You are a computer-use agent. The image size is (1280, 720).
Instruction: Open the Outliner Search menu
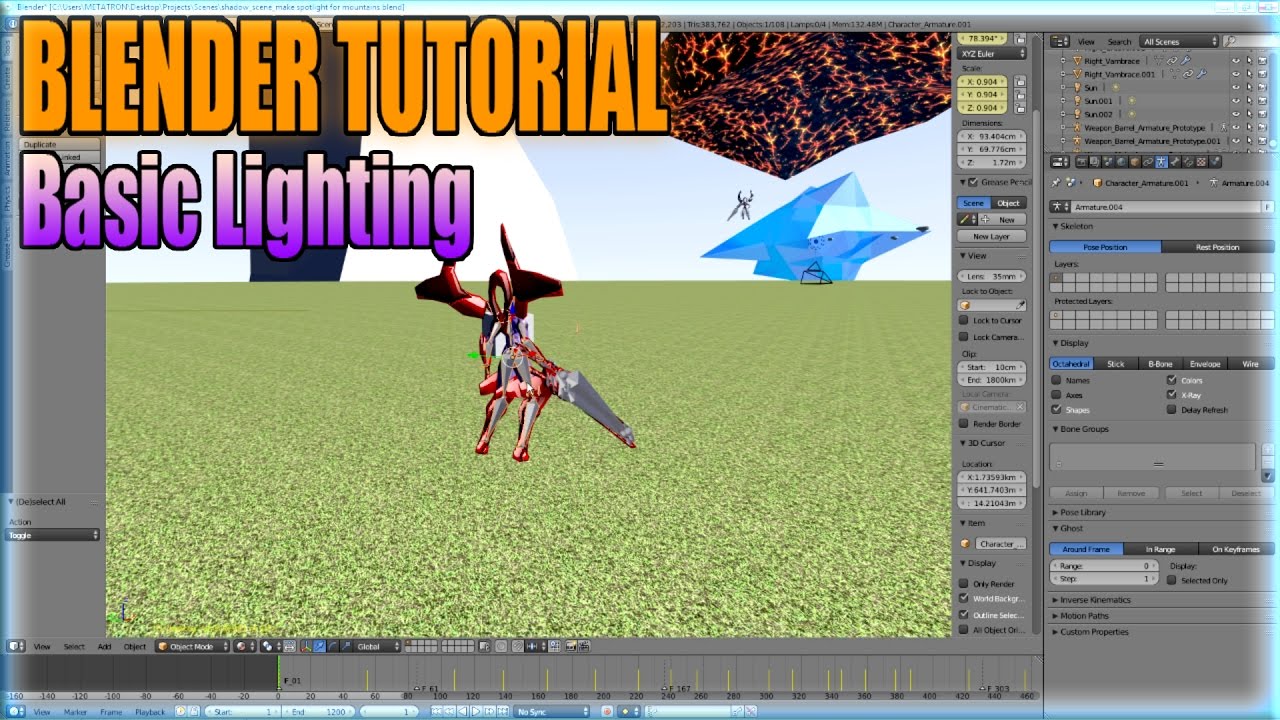coord(1120,42)
